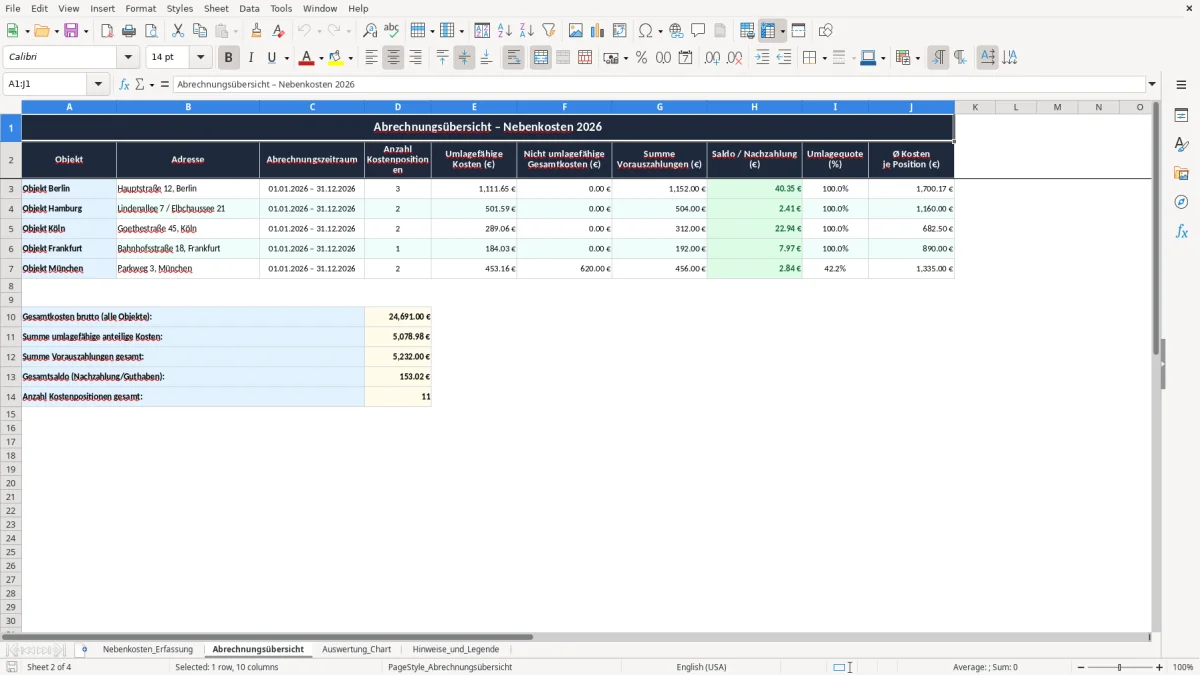Image resolution: width=1200 pixels, height=675 pixels.
Task: Click zoom level 100% in status bar
Action: point(1183,667)
